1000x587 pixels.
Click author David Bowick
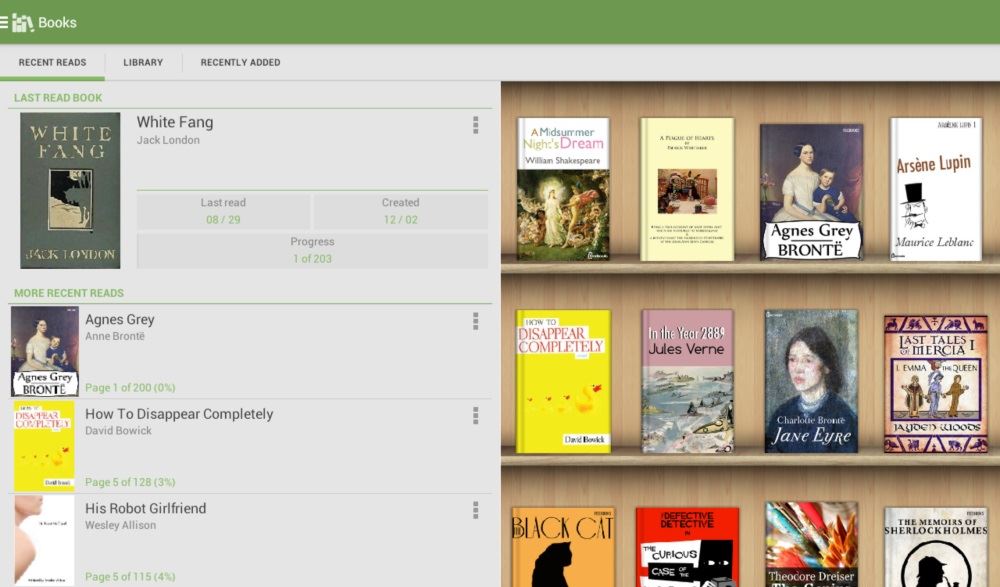(119, 431)
